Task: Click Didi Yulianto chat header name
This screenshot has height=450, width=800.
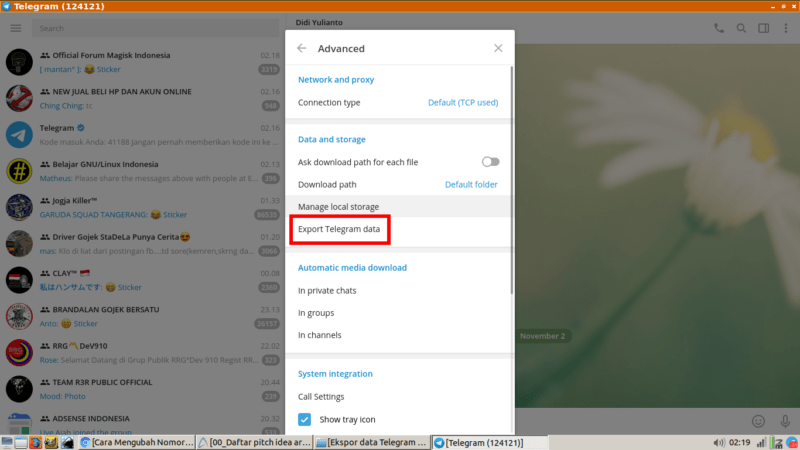Action: pyautogui.click(x=319, y=22)
